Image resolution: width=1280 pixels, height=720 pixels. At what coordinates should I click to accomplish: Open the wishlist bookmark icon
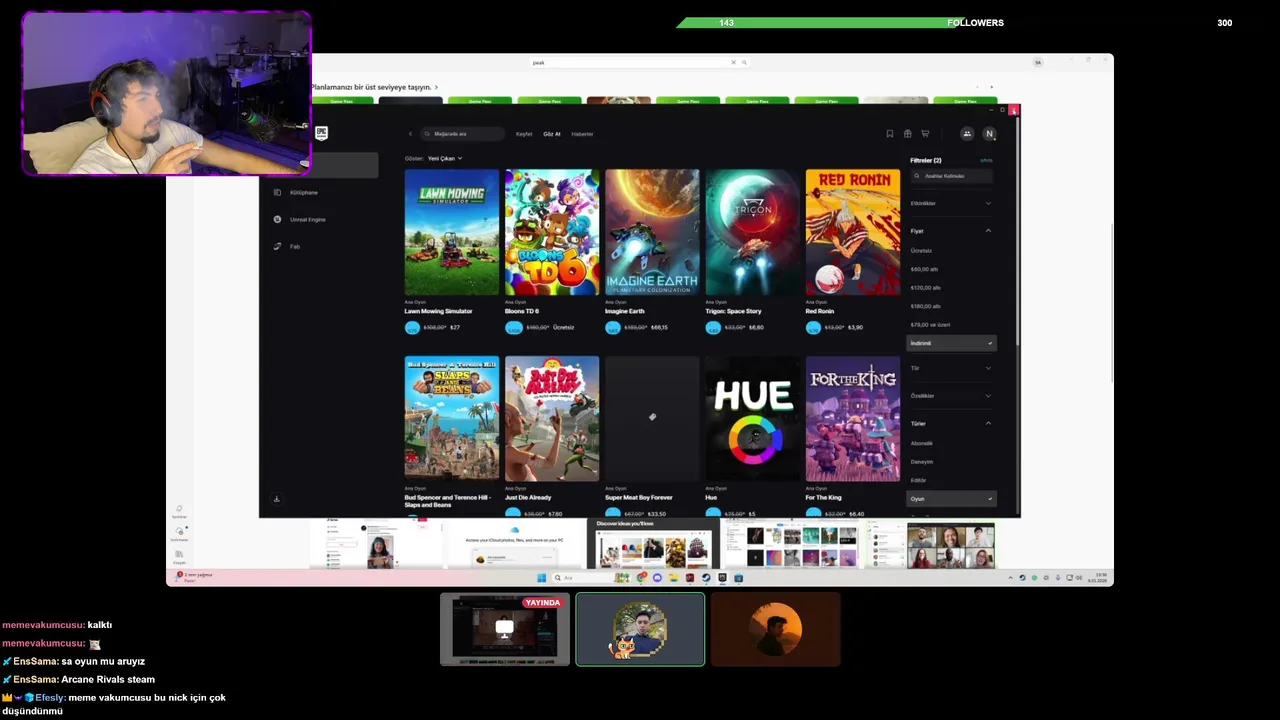tap(890, 134)
